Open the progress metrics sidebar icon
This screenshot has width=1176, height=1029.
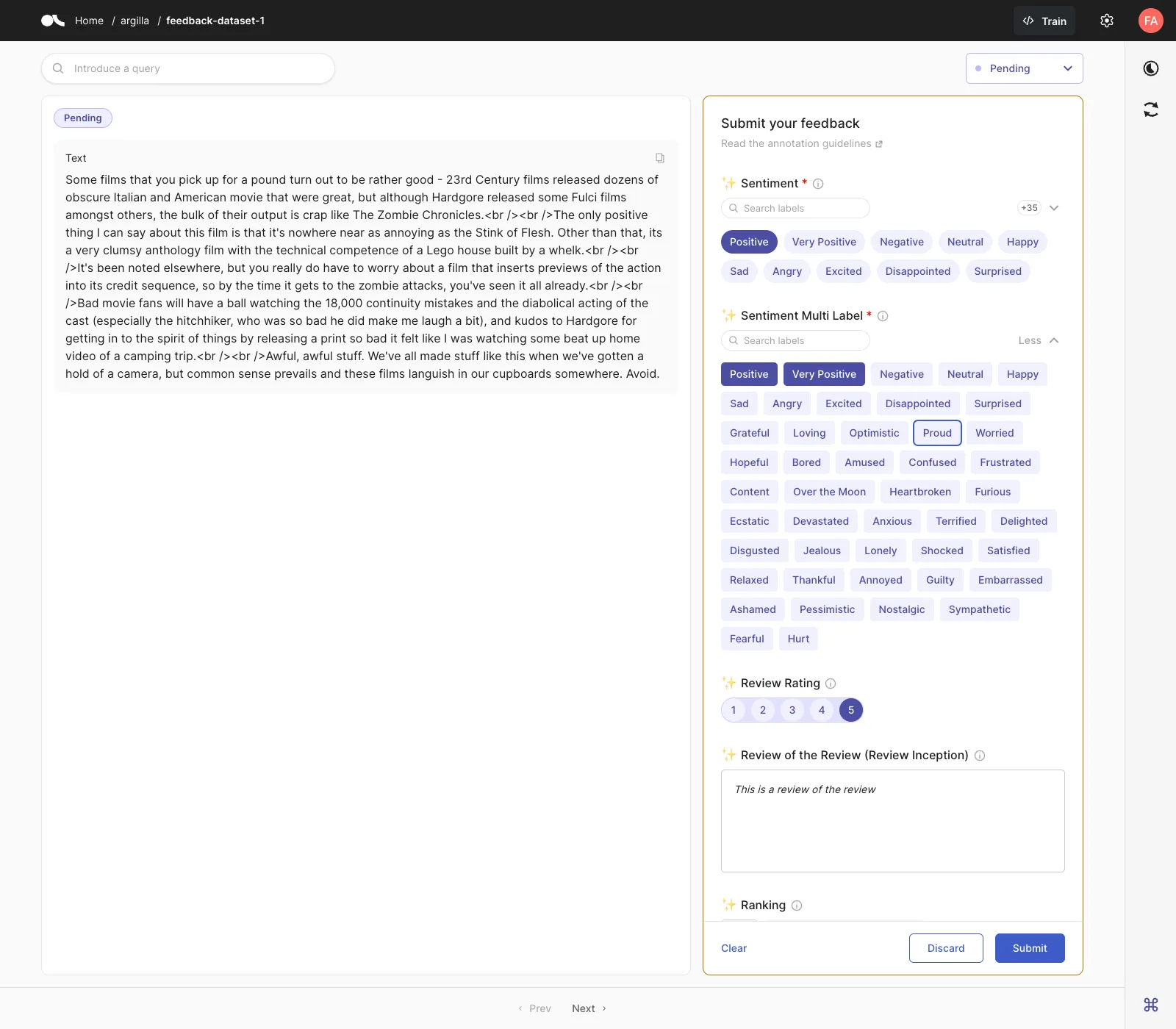click(1151, 68)
